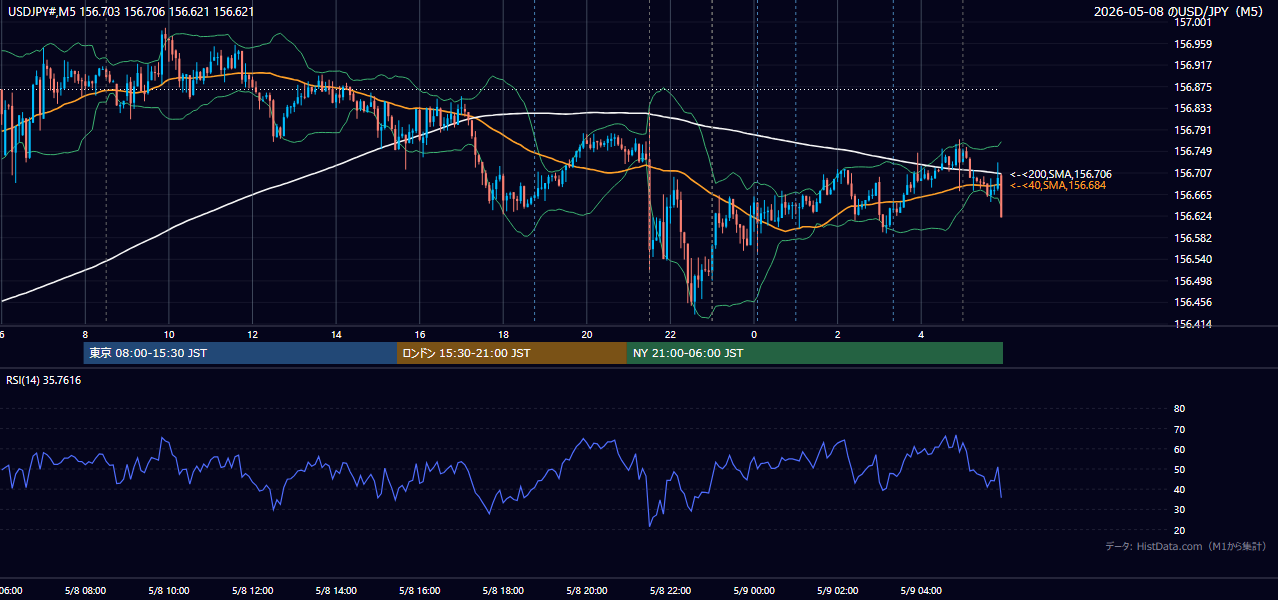
Task: Click hour tick 10 under price chart
Action: [x=169, y=335]
